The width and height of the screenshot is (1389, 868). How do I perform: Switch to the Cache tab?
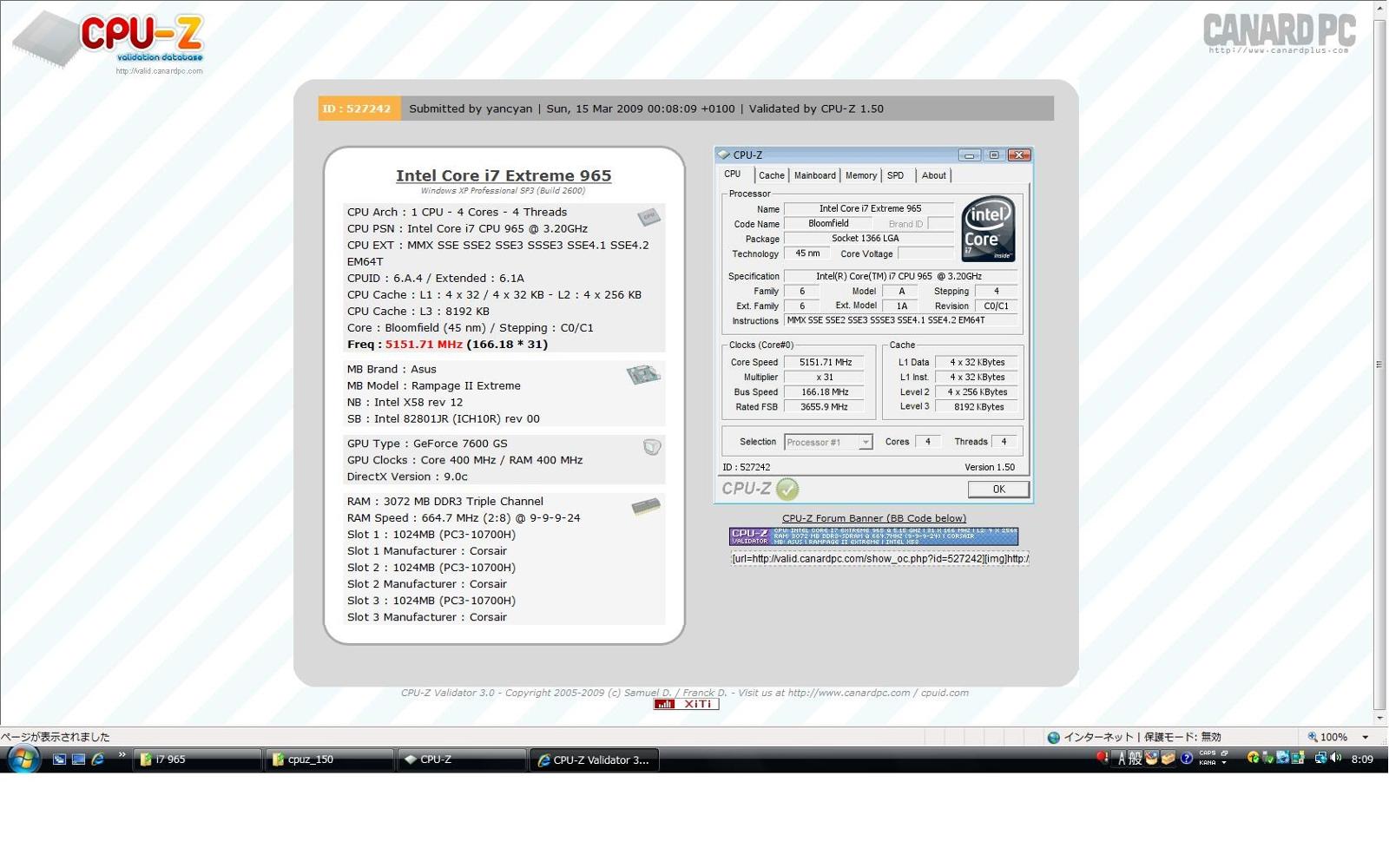tap(771, 175)
